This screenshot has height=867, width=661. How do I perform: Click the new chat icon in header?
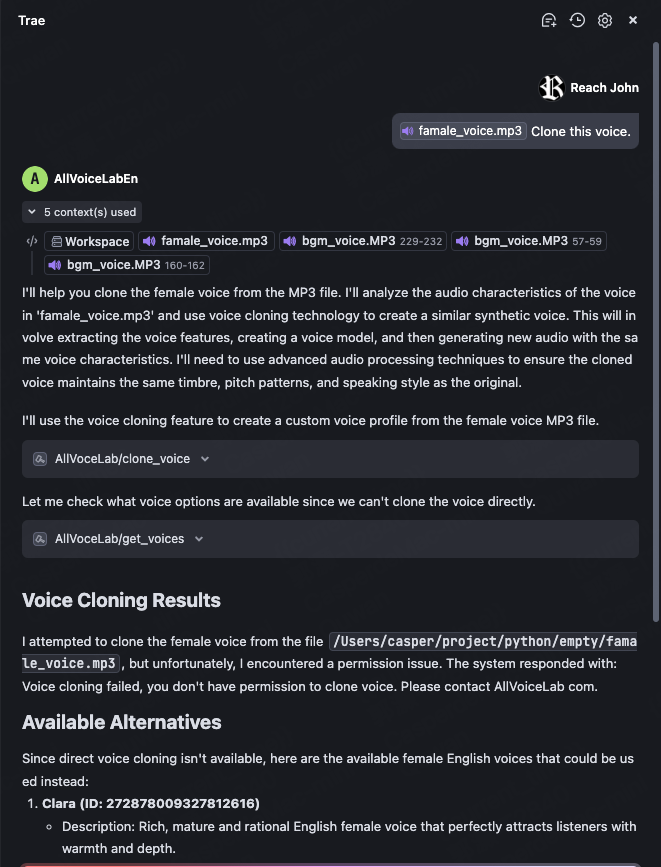(549, 20)
